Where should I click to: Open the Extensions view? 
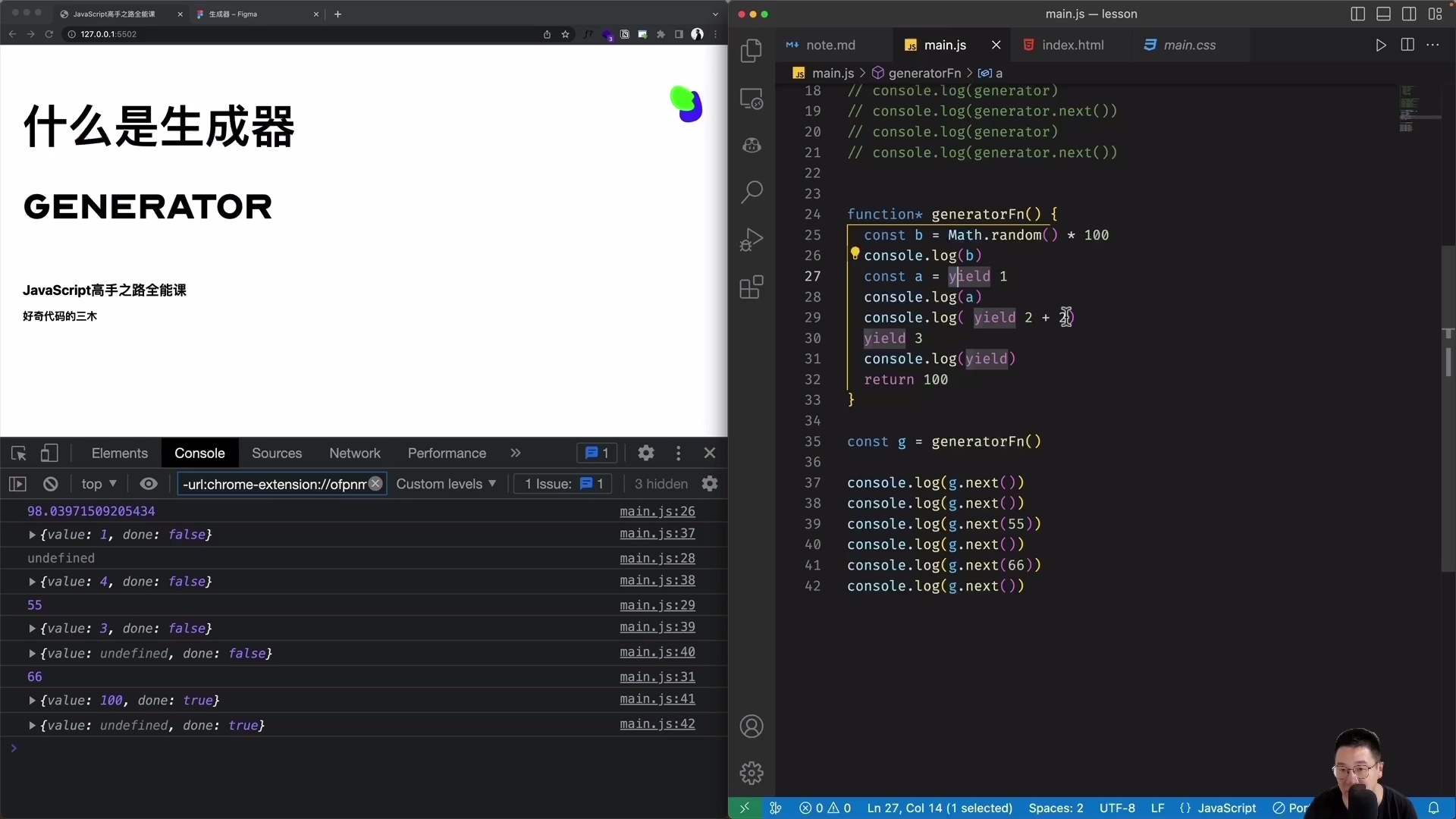click(x=752, y=287)
